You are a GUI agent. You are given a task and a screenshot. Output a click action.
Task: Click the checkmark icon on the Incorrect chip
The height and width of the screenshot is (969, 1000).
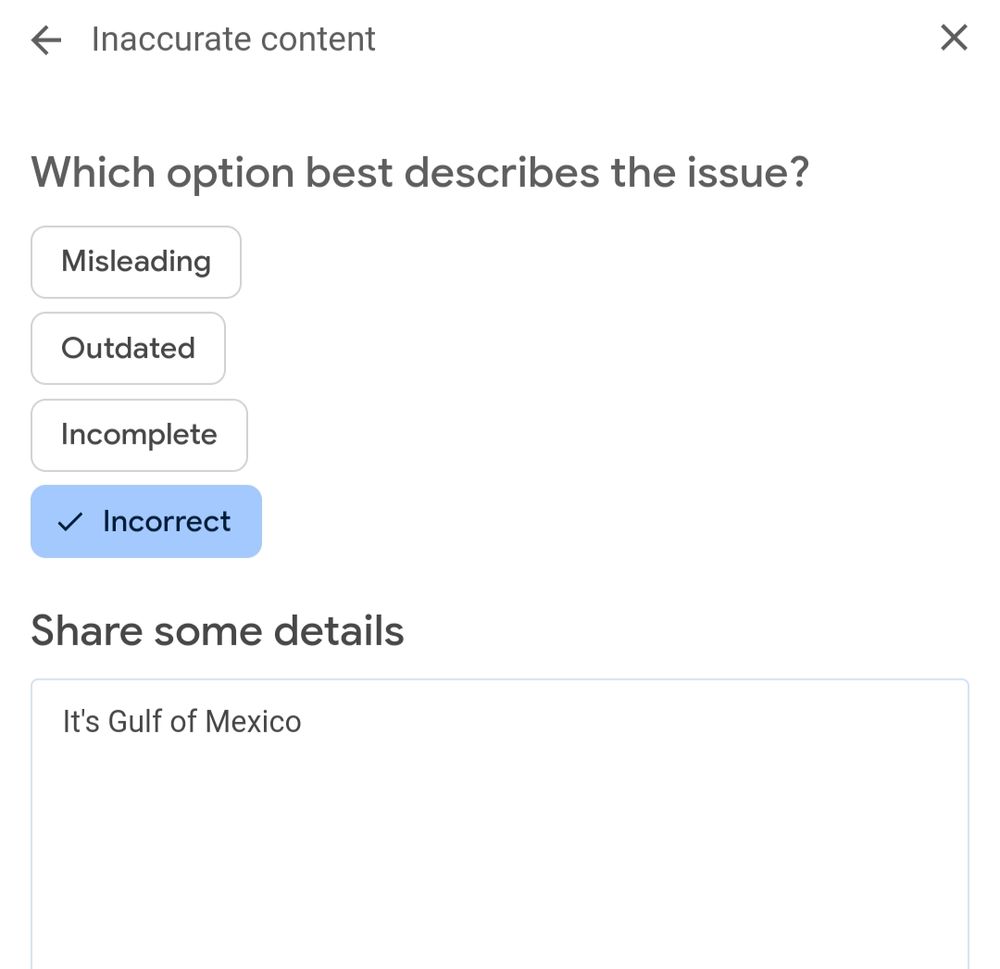[x=69, y=522]
